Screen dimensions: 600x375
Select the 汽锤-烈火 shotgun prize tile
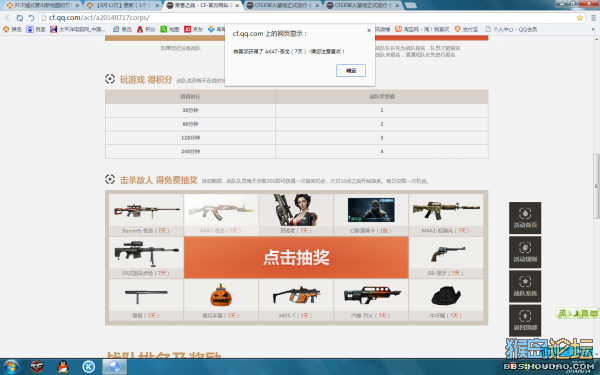(x=371, y=300)
